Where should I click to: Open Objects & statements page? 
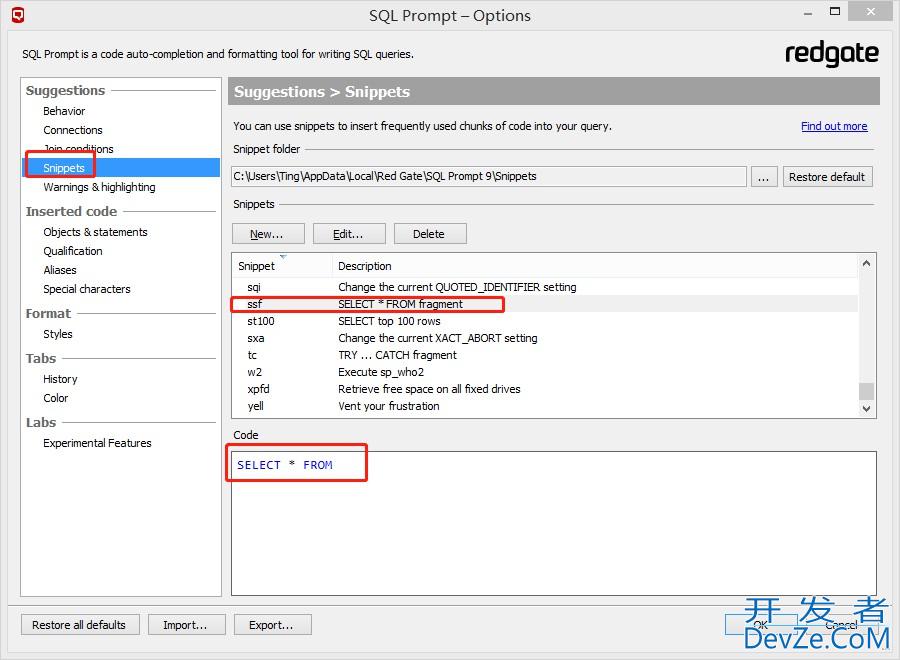[95, 232]
